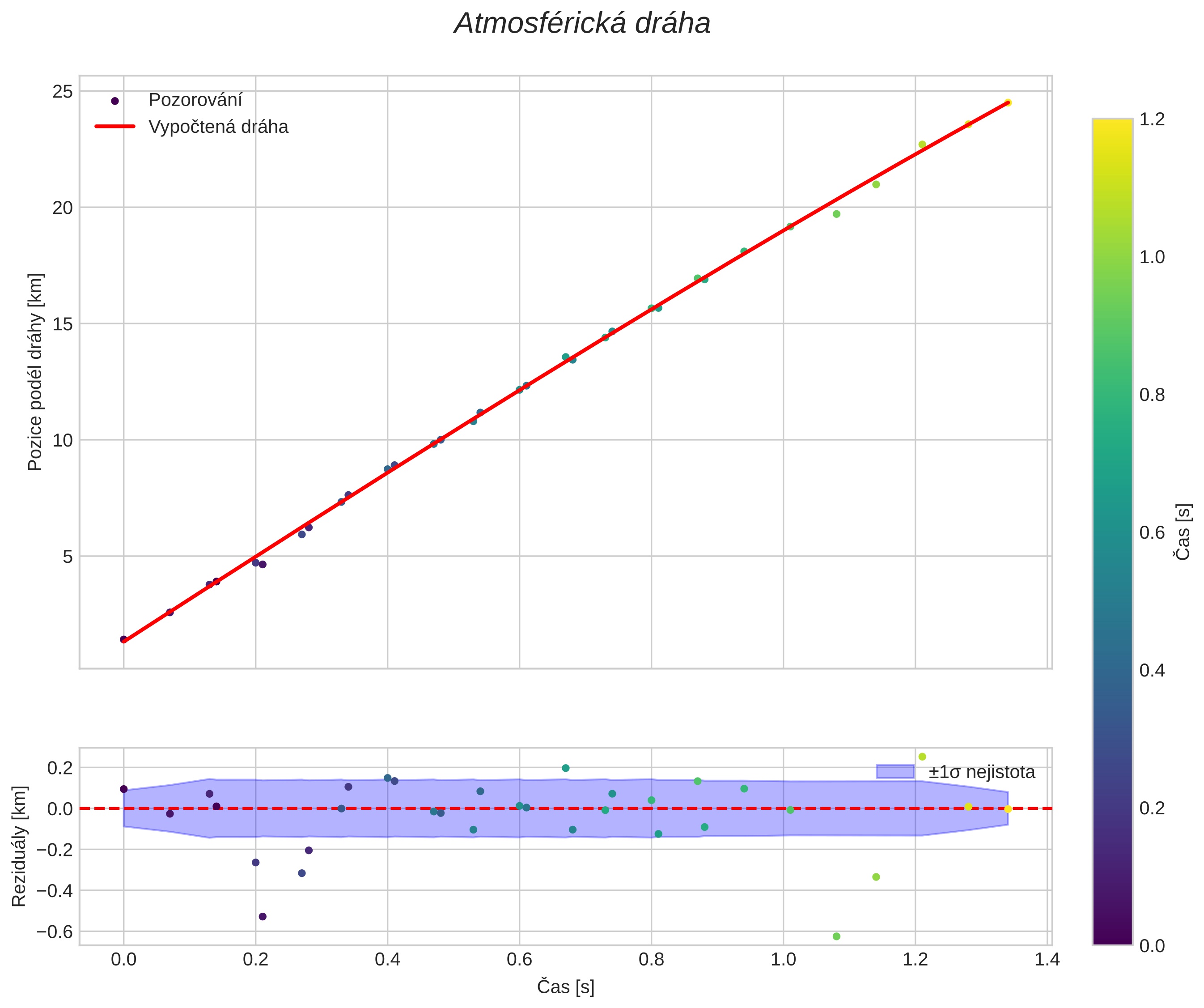The image size is (1204, 1008).
Task: Click the 'Čas [s]' x-axis label
Action: coord(565,987)
